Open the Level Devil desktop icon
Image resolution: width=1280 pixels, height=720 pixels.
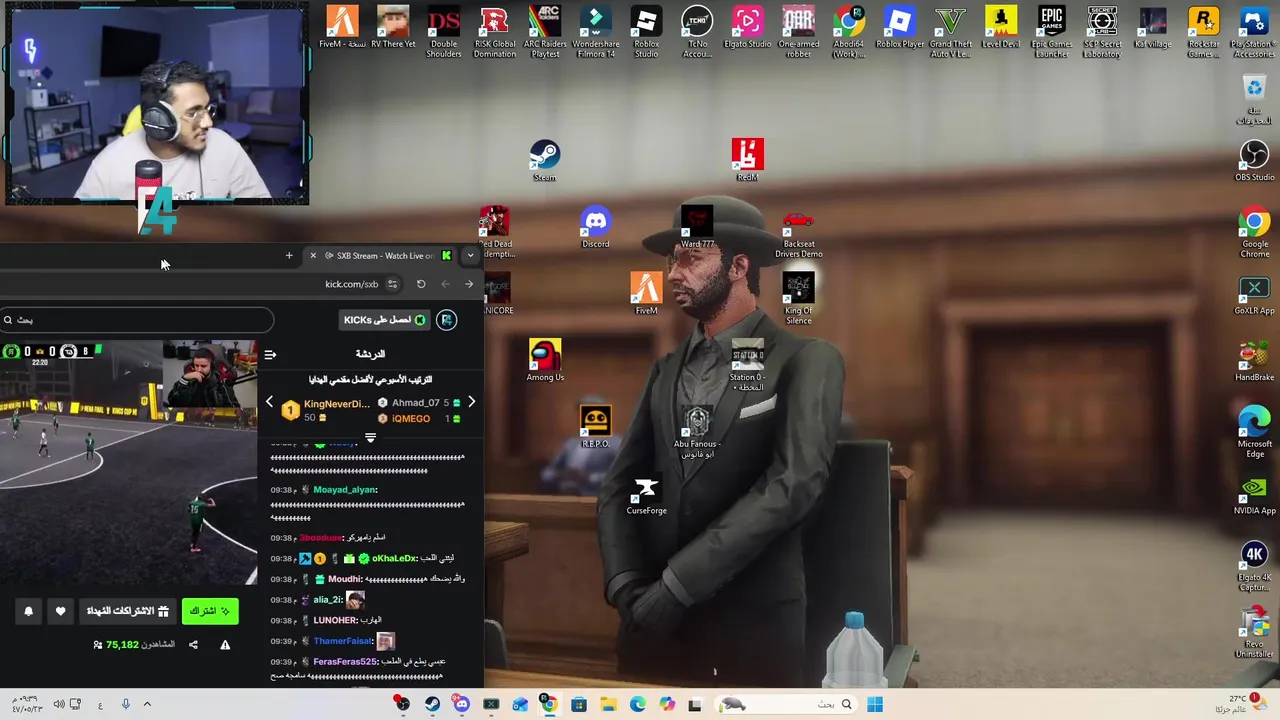(x=1001, y=26)
